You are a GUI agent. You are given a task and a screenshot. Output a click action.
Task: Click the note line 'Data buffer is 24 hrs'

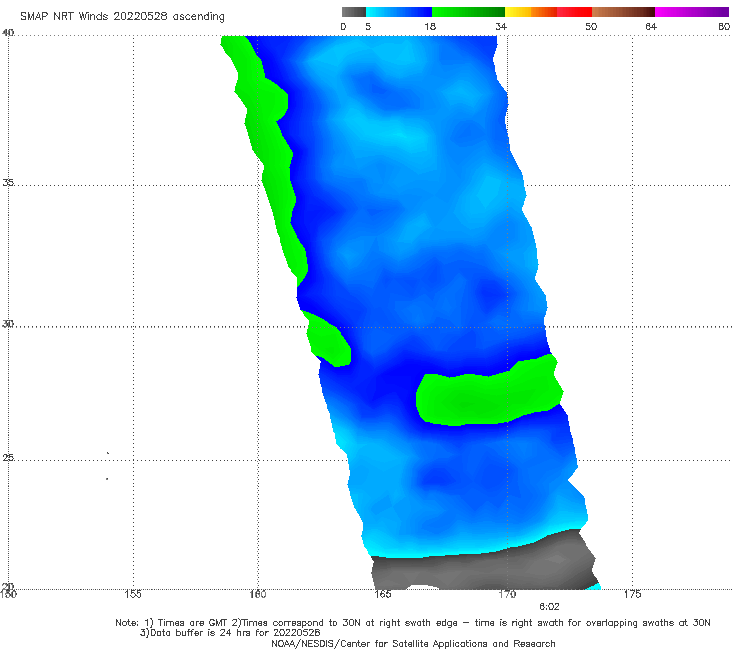(x=230, y=633)
